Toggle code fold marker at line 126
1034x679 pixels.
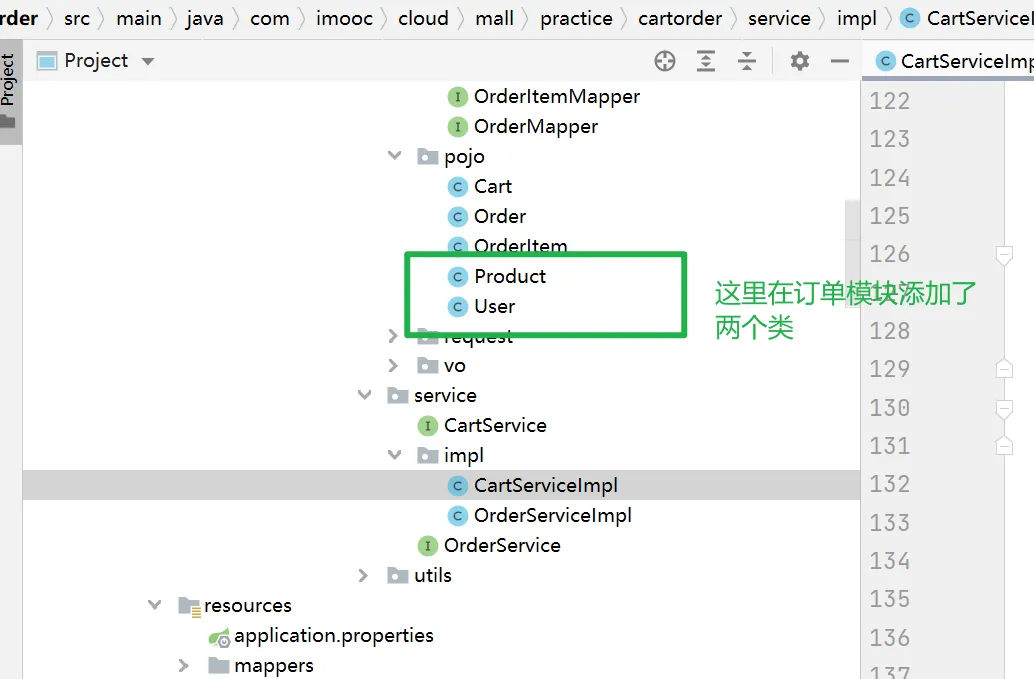point(1004,255)
